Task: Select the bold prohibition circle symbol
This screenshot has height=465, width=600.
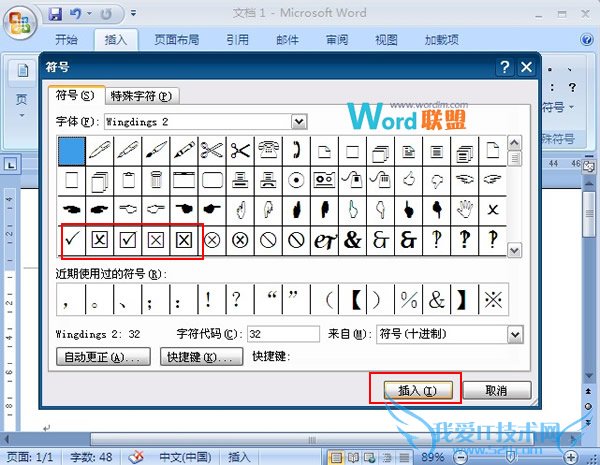Action: click(296, 240)
